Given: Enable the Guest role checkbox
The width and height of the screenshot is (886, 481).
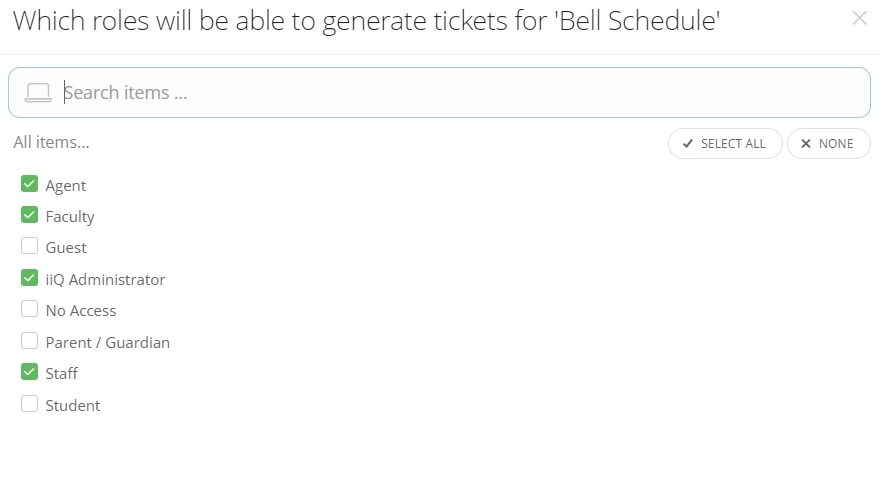Looking at the screenshot, I should coord(29,246).
